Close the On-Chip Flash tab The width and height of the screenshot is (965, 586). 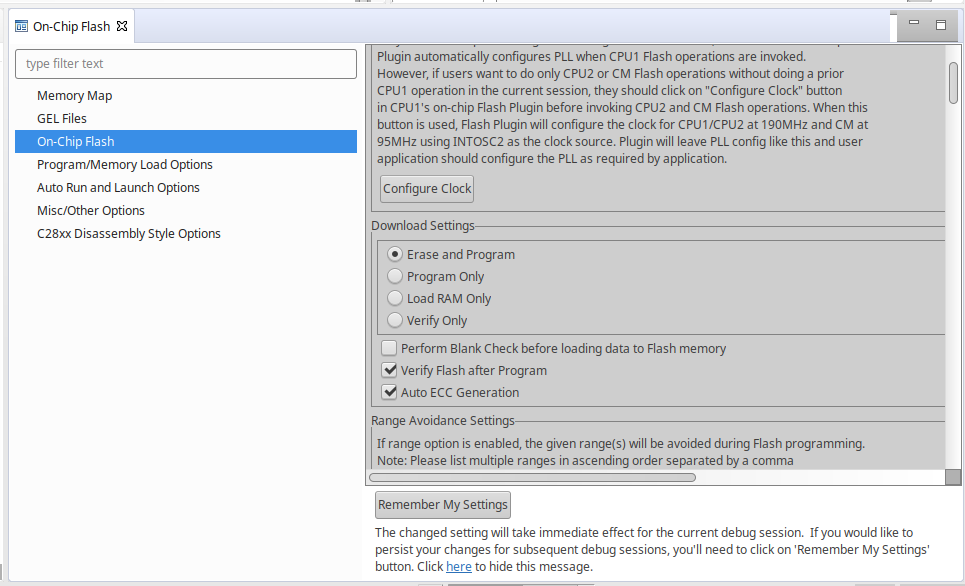coord(122,27)
